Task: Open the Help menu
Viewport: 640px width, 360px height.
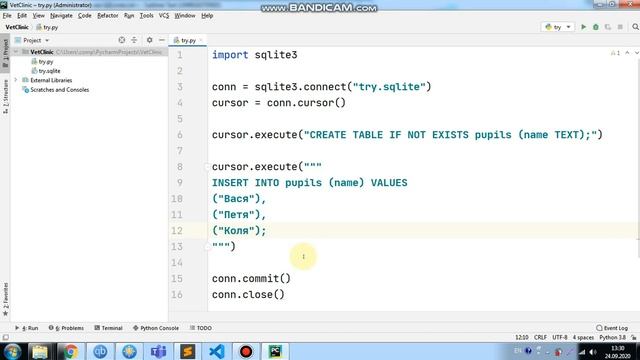Action: [207, 16]
